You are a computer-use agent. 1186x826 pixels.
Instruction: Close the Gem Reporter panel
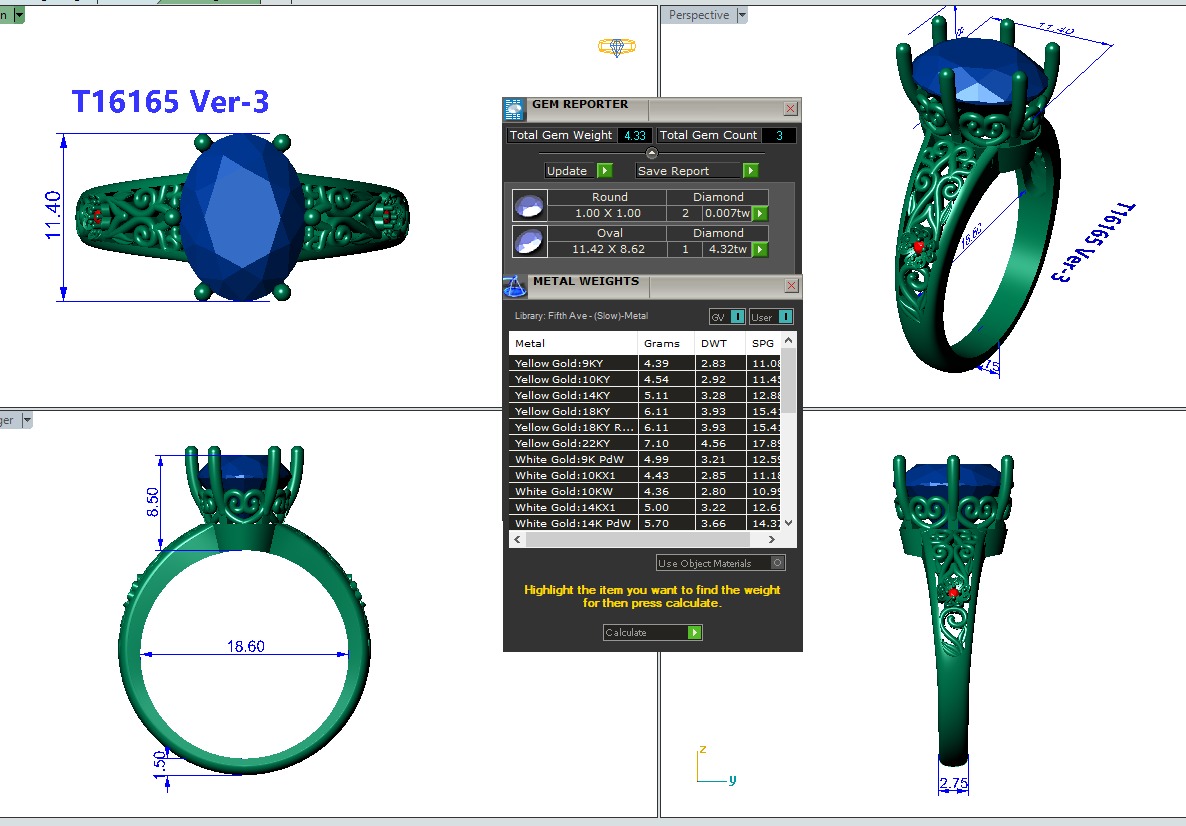(x=790, y=108)
